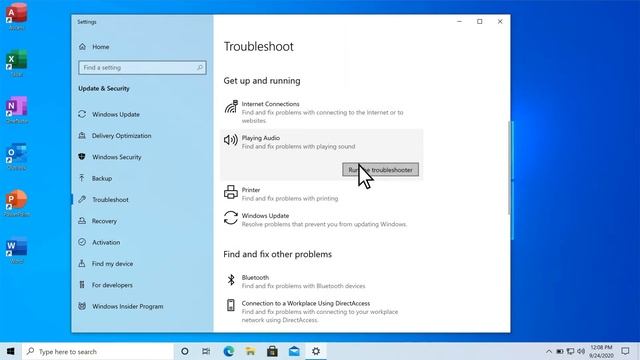The width and height of the screenshot is (640, 360).
Task: Open Microsoft Edge from taskbar
Action: [229, 351]
